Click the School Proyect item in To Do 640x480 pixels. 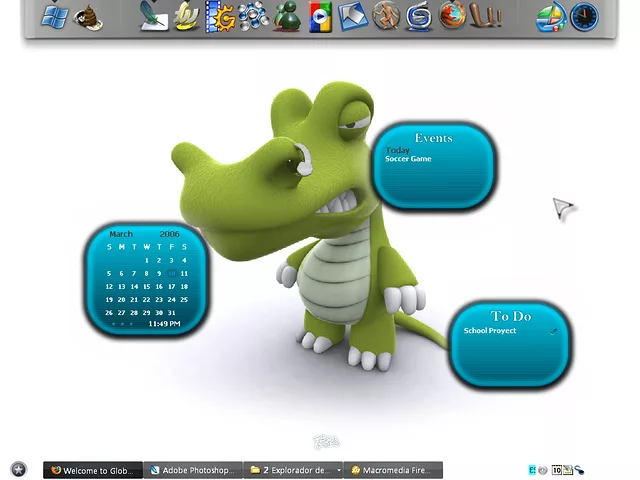click(490, 331)
